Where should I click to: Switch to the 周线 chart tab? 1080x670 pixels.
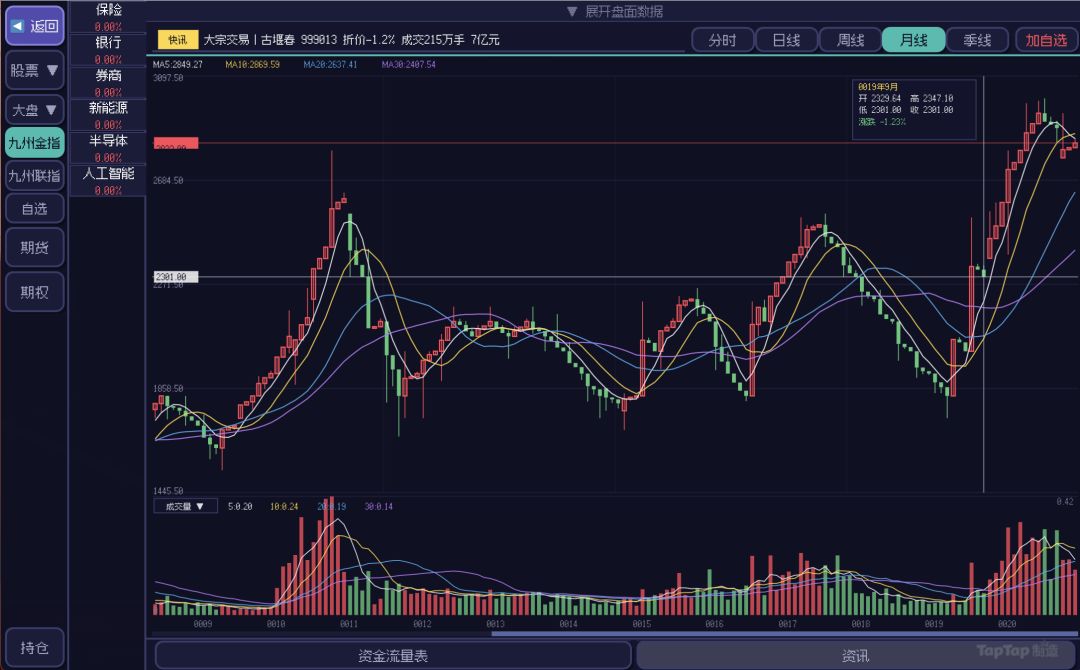coord(851,40)
